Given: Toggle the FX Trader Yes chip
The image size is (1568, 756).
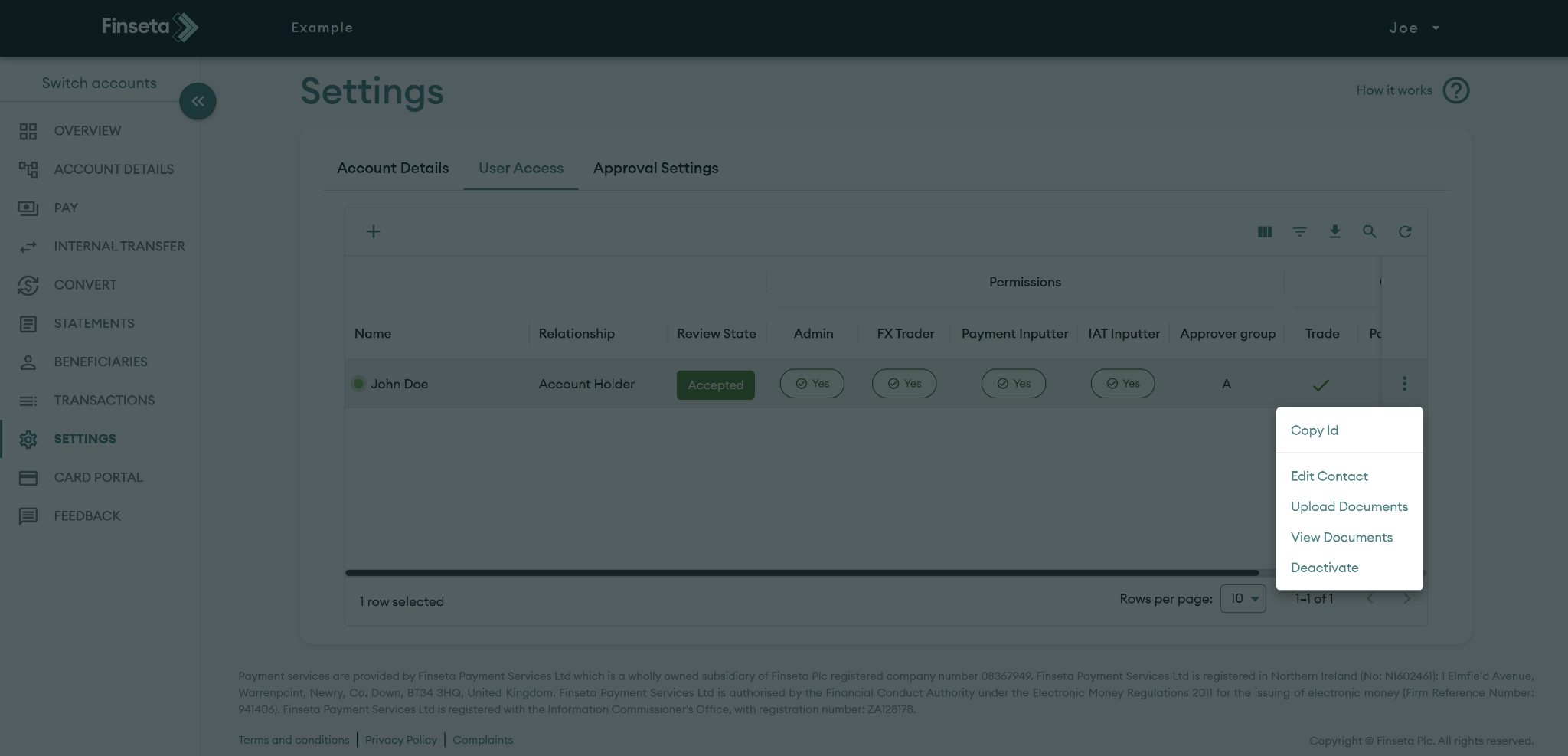Looking at the screenshot, I should [x=903, y=384].
